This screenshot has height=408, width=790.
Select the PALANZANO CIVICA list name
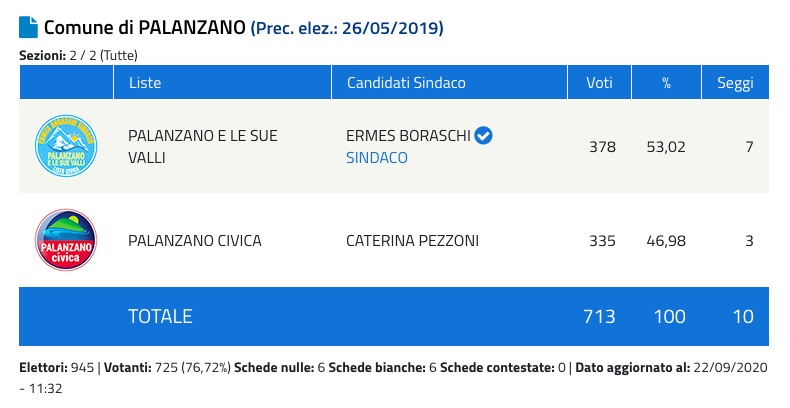coord(195,241)
